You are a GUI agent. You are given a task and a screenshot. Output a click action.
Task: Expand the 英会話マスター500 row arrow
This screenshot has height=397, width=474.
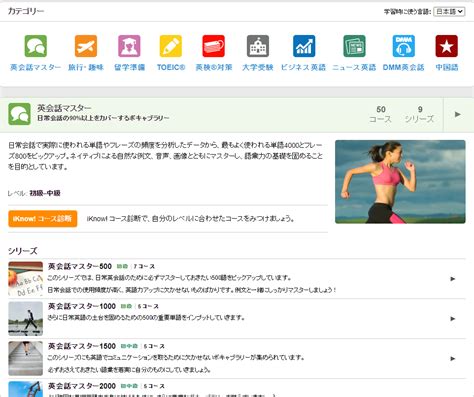tap(453, 279)
